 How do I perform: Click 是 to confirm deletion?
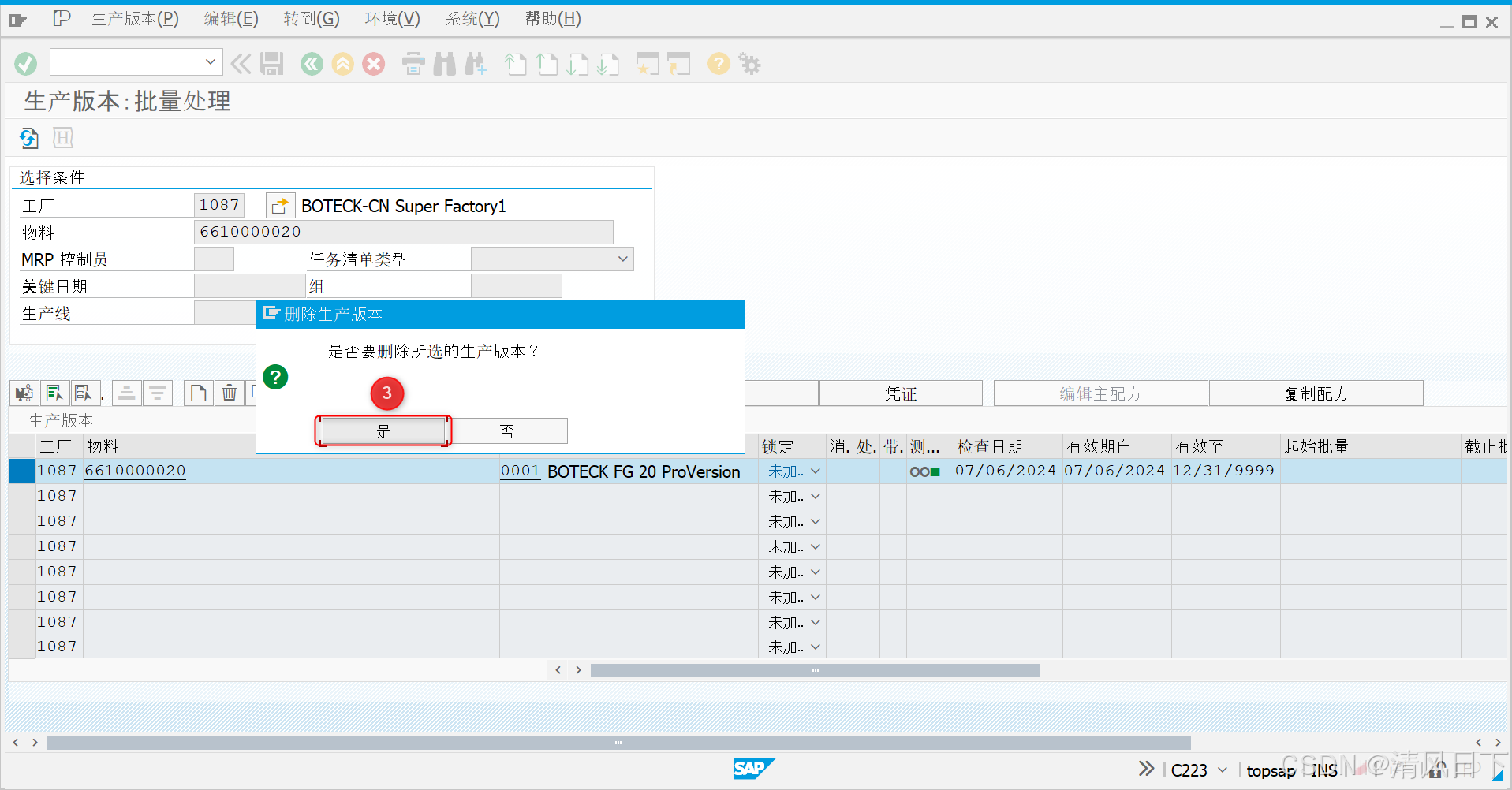(x=383, y=431)
